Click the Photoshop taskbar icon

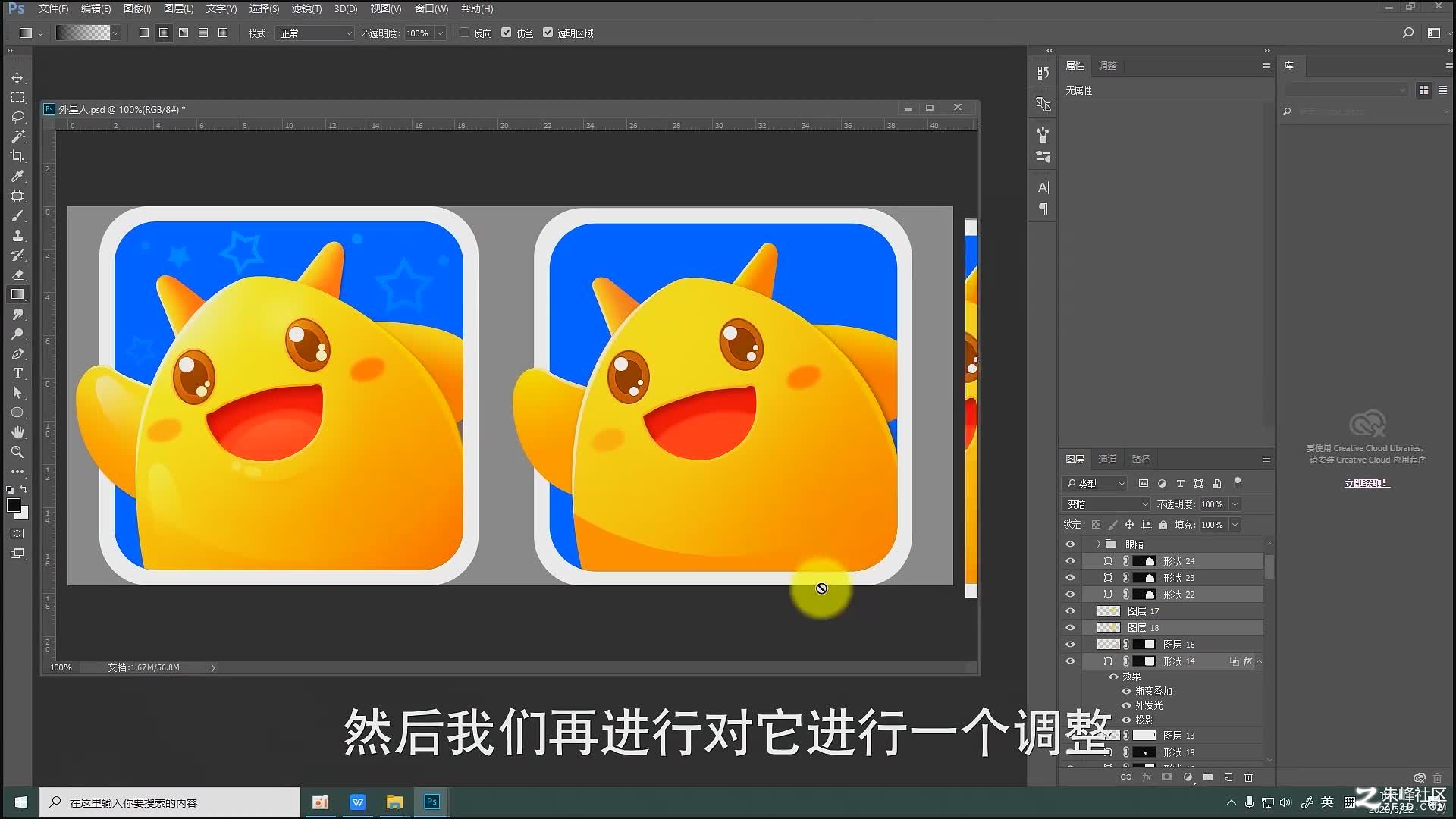(x=432, y=802)
